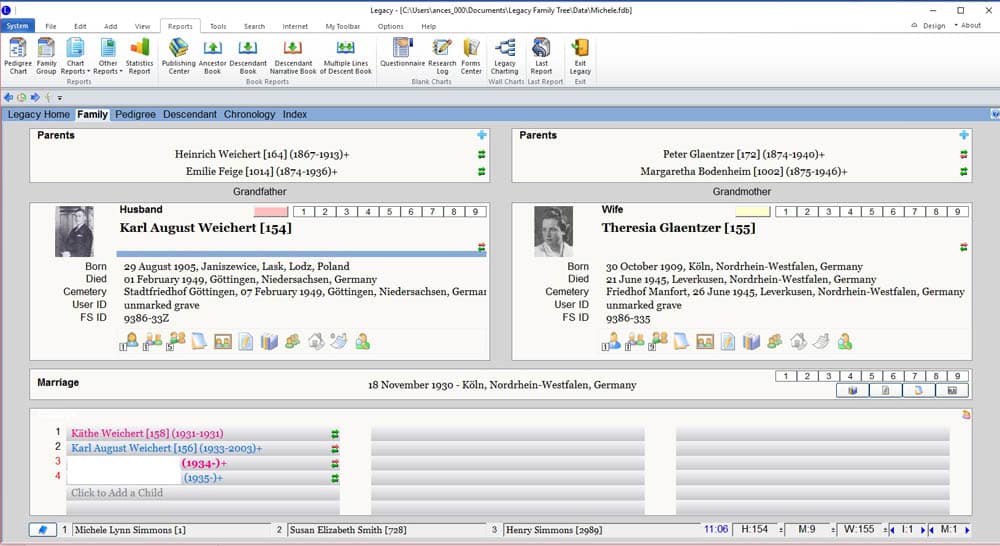Image resolution: width=1000 pixels, height=546 pixels.
Task: Toggle tag 1 for husband Karl
Action: (304, 212)
